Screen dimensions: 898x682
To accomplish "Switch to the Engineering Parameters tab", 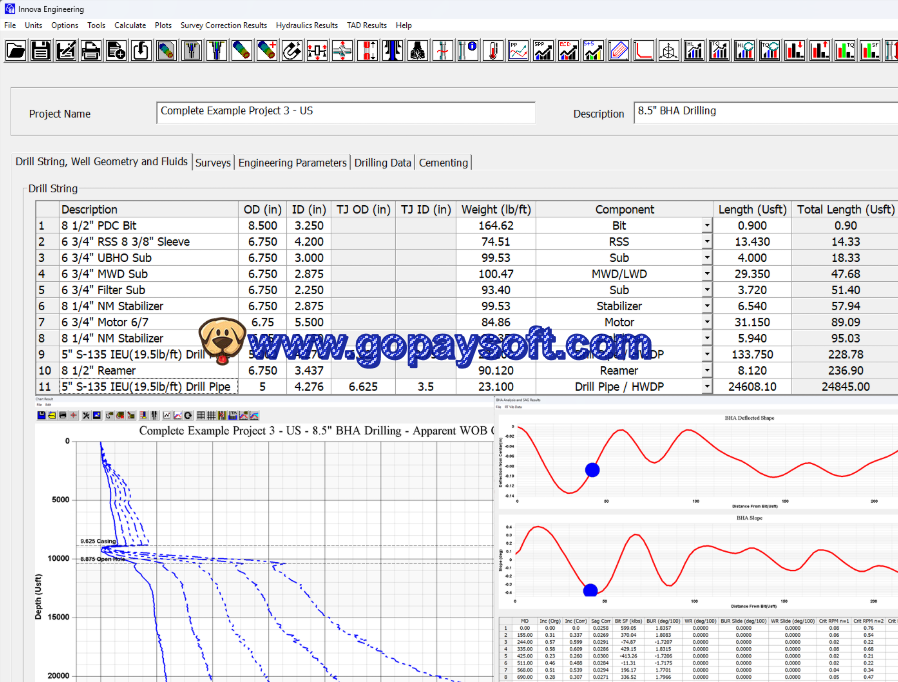I will tap(293, 163).
